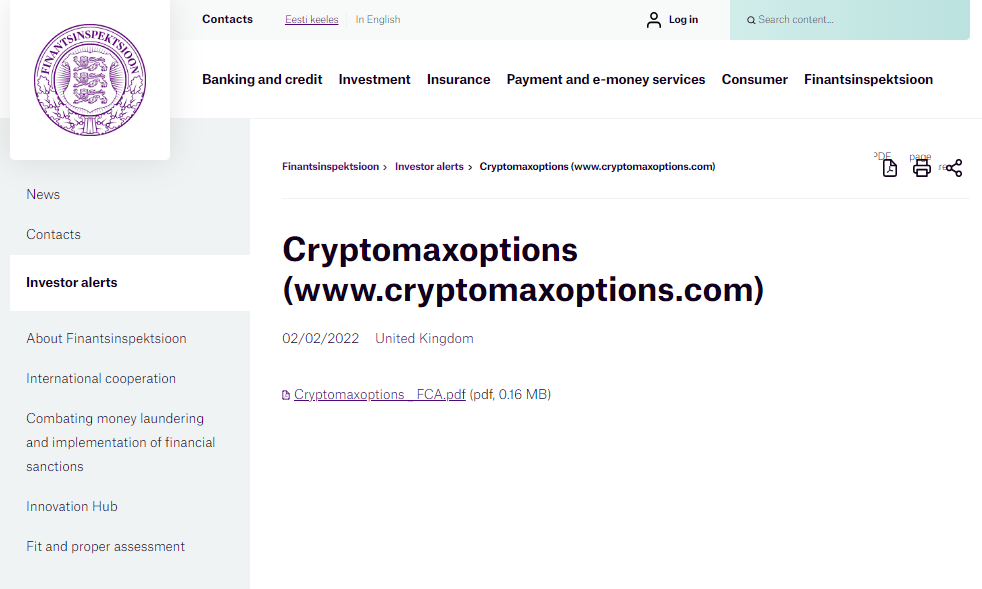Viewport: 982px width, 589px height.
Task: Switch language to Eesti keeles
Action: (311, 20)
